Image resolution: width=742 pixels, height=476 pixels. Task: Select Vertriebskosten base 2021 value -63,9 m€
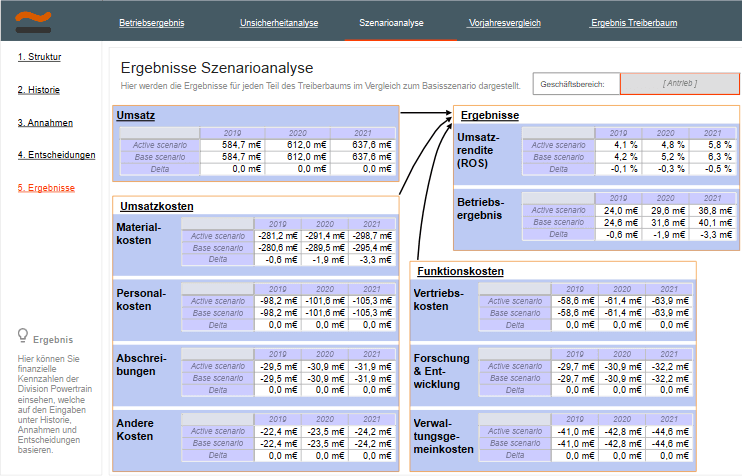[x=668, y=313]
